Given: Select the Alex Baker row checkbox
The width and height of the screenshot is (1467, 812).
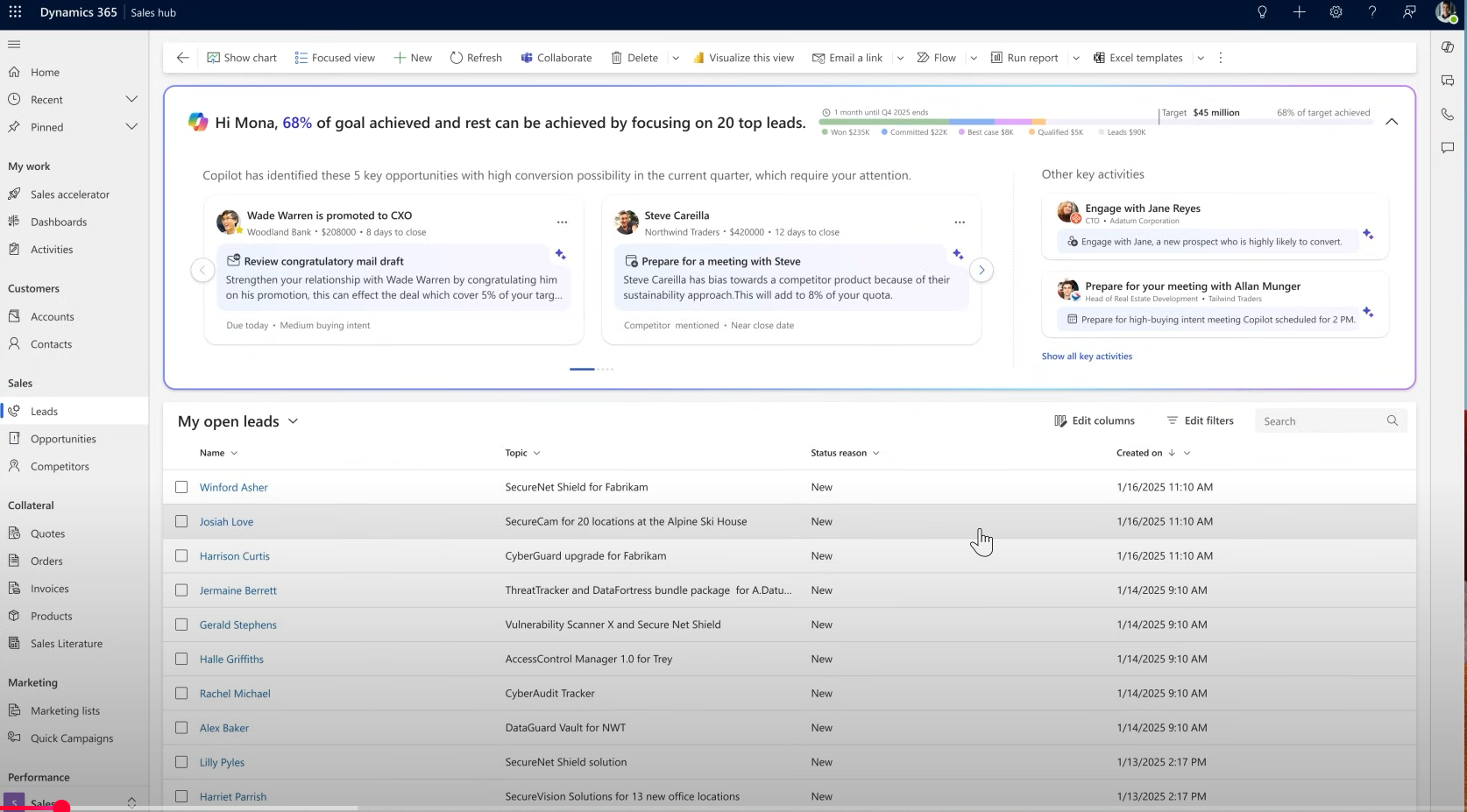Looking at the screenshot, I should coord(181,728).
